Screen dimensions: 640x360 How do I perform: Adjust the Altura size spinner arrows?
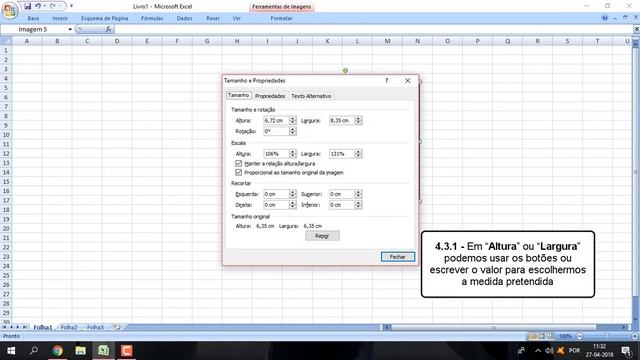coord(292,120)
